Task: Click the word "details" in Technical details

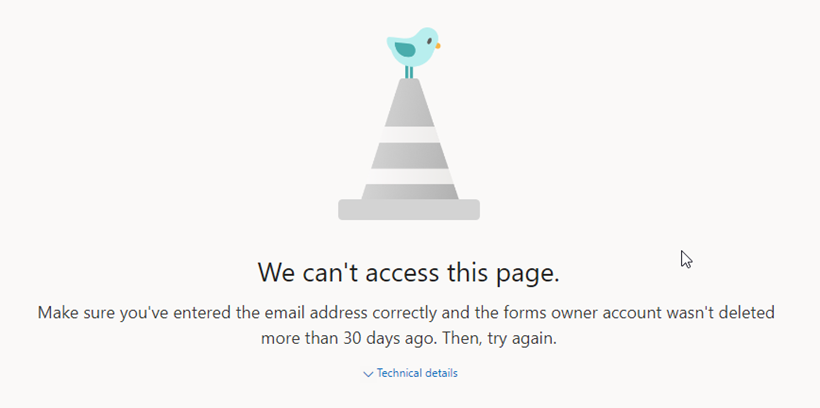Action: coord(440,373)
